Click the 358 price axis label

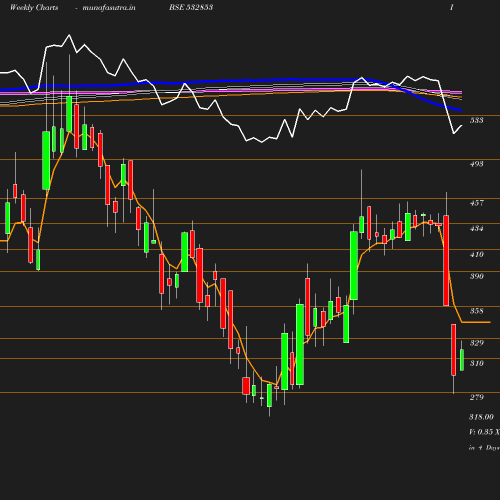coord(476,311)
